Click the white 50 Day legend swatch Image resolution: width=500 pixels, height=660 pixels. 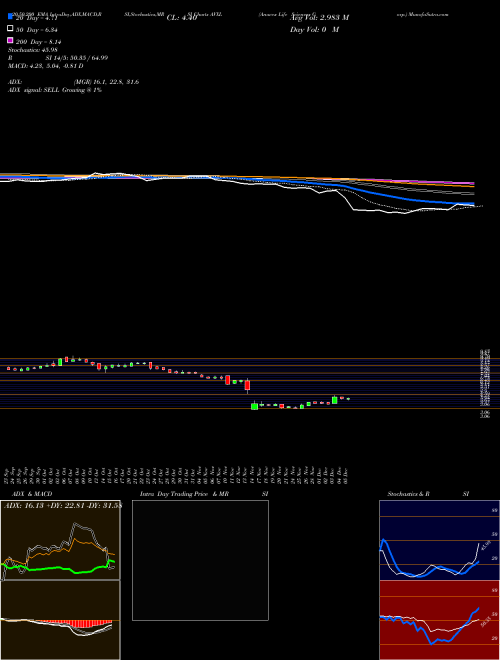click(x=10, y=29)
